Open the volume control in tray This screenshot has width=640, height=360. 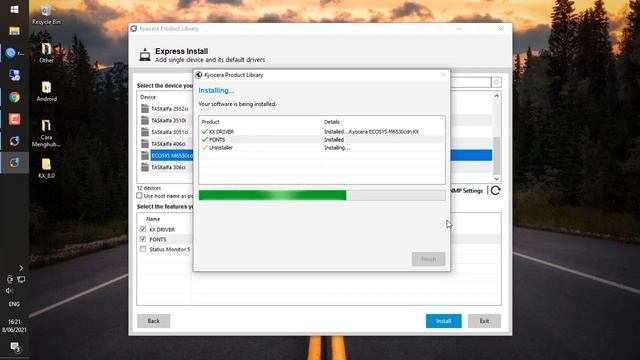tap(9, 291)
